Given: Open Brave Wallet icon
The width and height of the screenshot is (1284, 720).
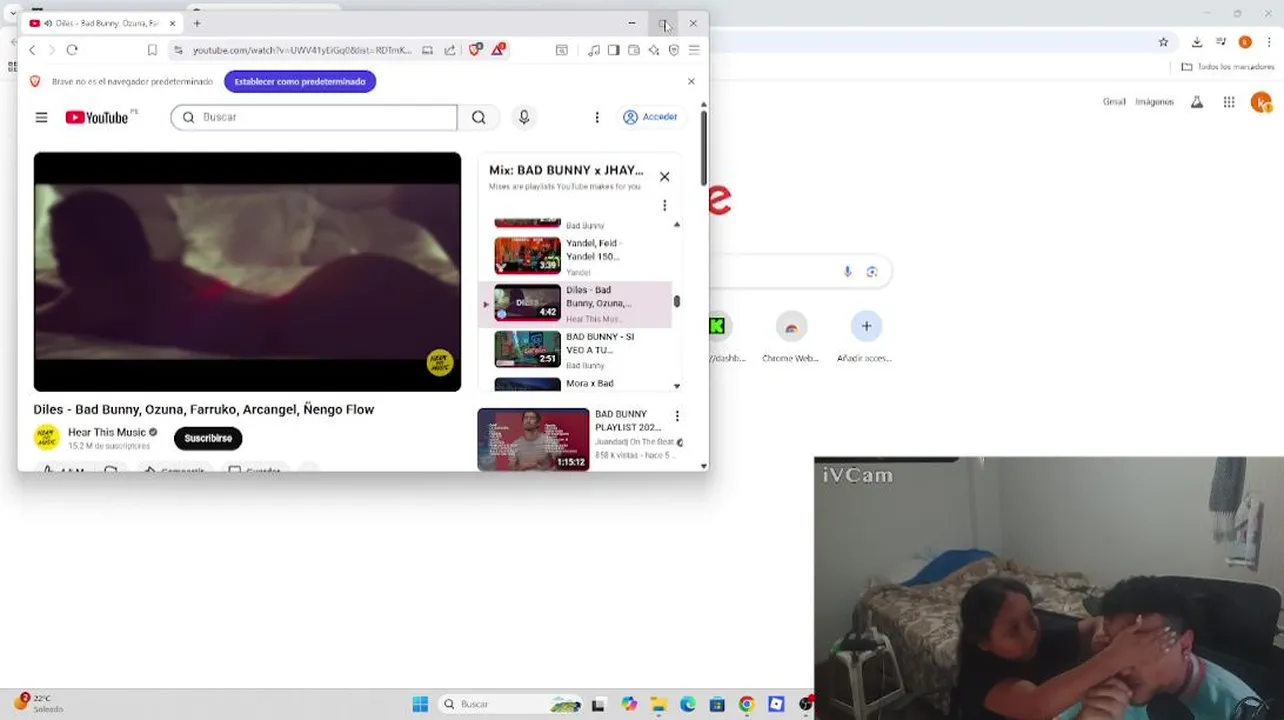Looking at the screenshot, I should coord(634,50).
